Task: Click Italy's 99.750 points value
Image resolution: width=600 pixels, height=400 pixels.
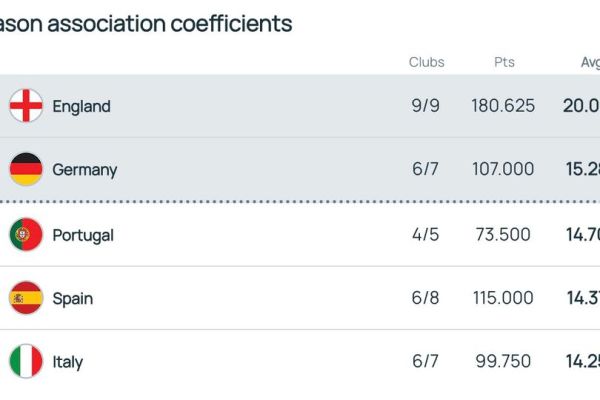Action: pos(503,362)
